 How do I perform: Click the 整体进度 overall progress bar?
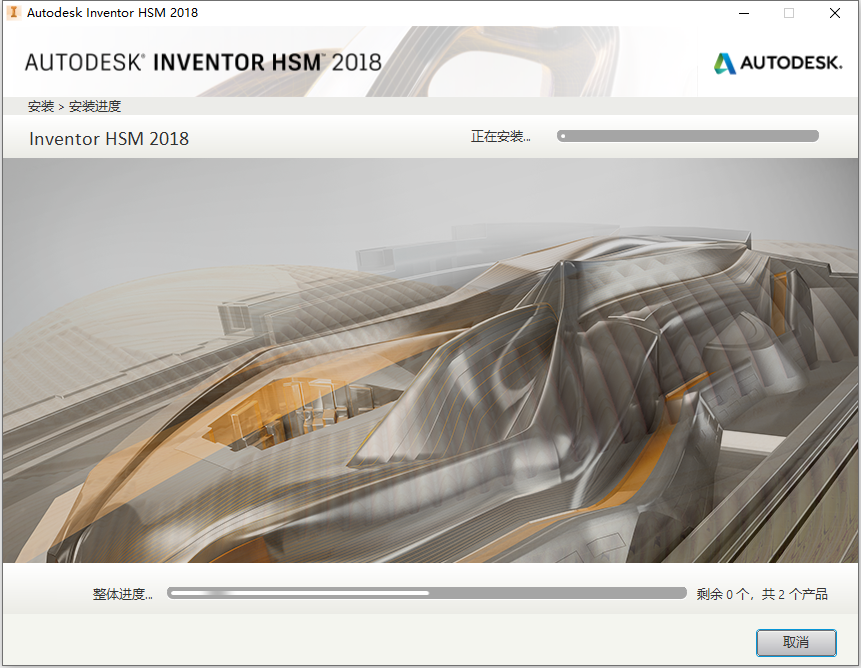point(427,593)
